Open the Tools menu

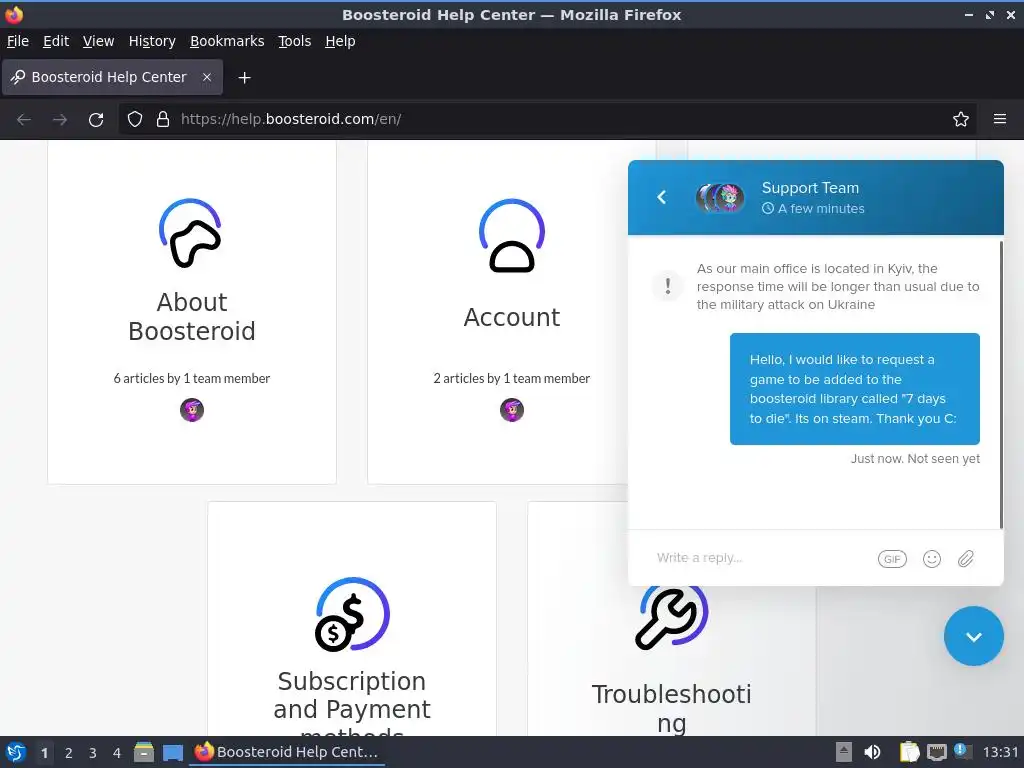pyautogui.click(x=295, y=41)
